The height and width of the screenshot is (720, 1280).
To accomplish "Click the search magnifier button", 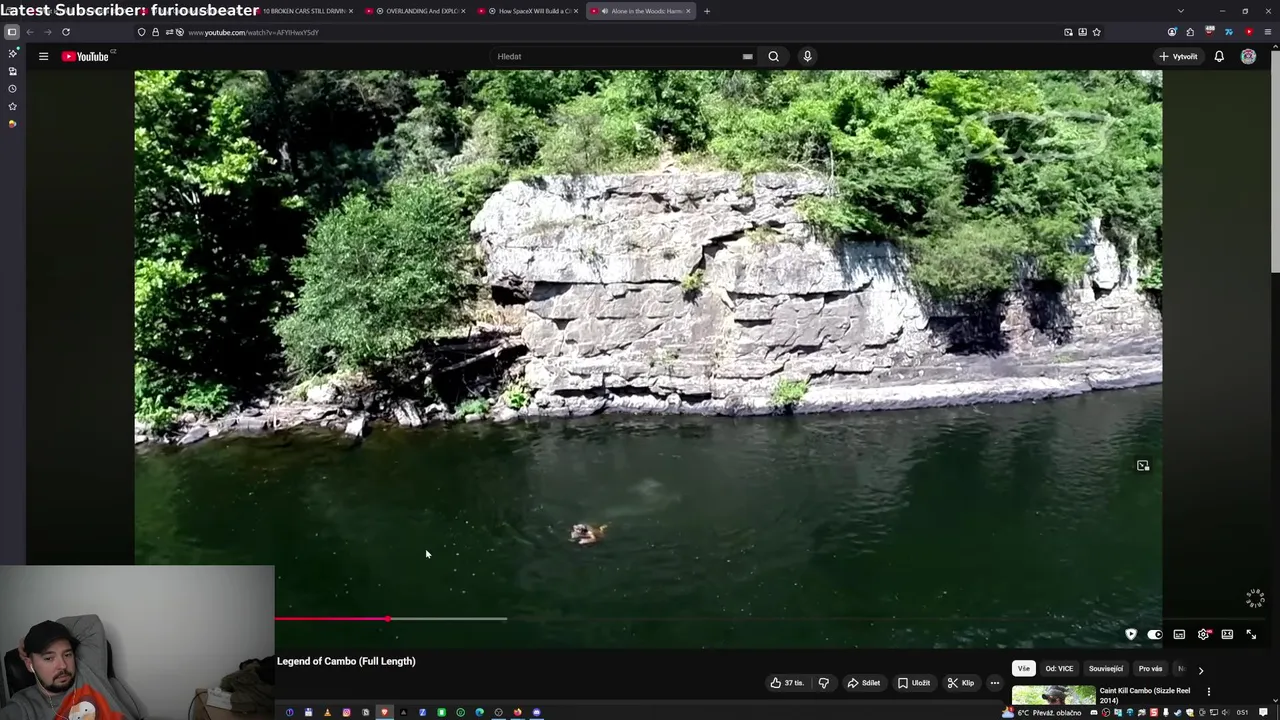I will 773,56.
